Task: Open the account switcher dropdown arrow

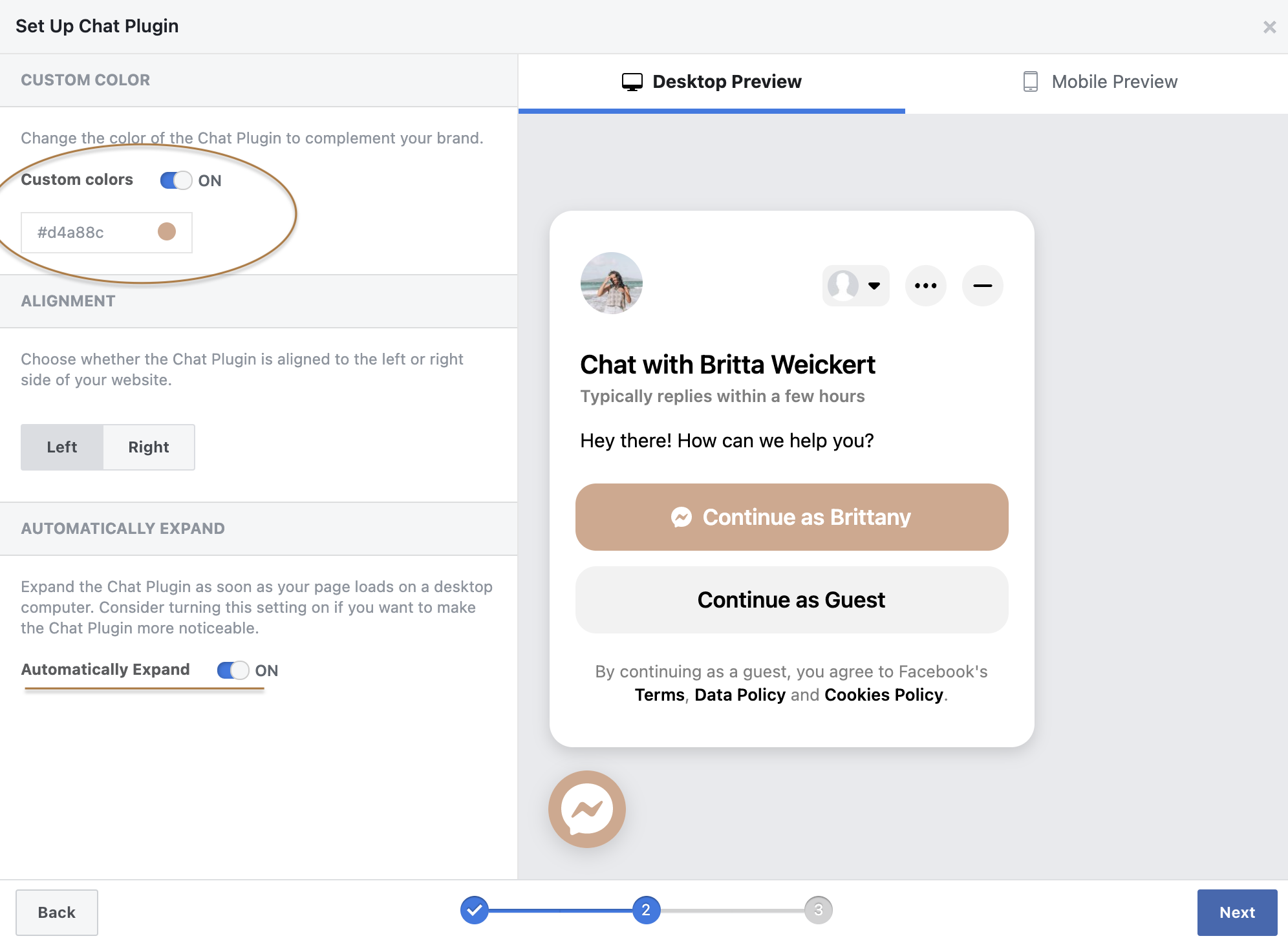Action: (874, 286)
